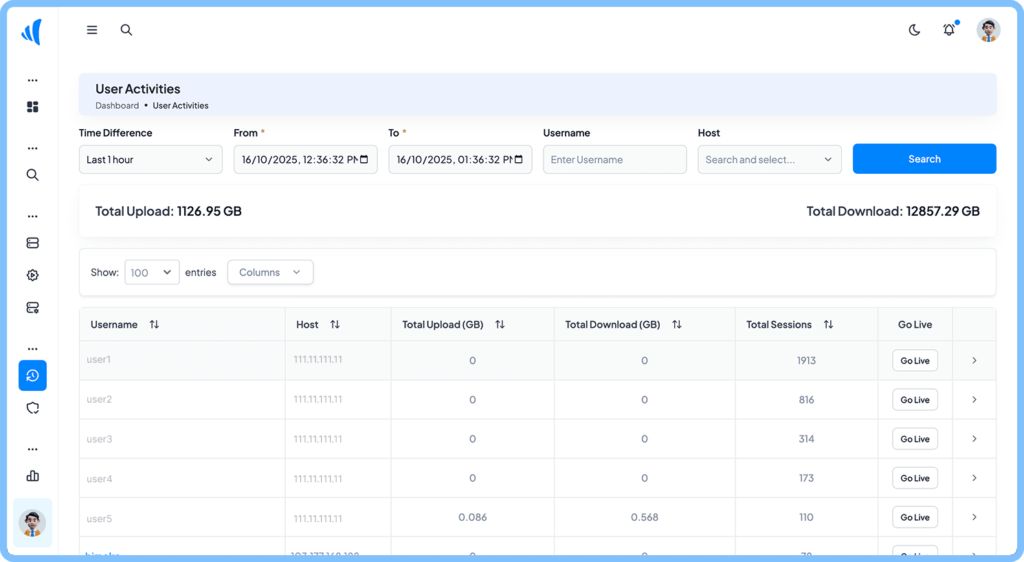Open the Columns visibility dropdown

270,272
